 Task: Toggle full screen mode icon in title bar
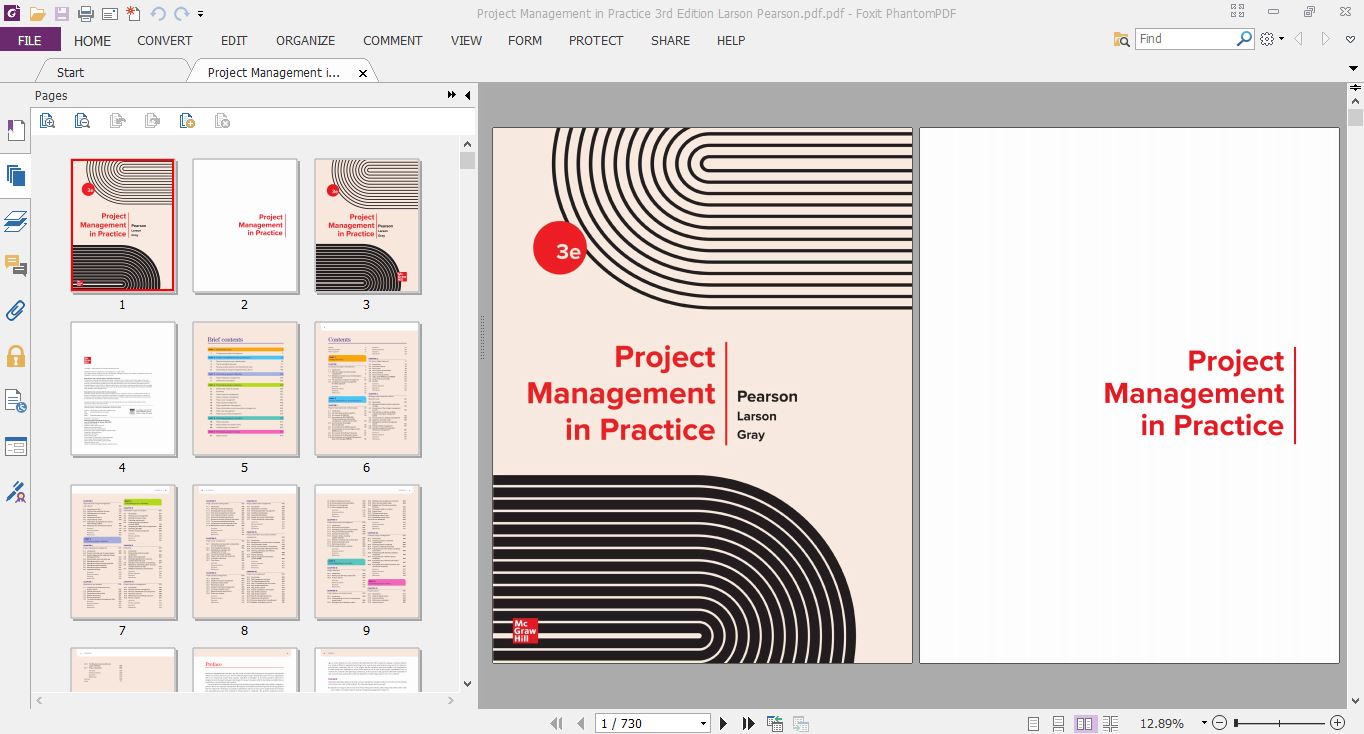(x=1238, y=12)
